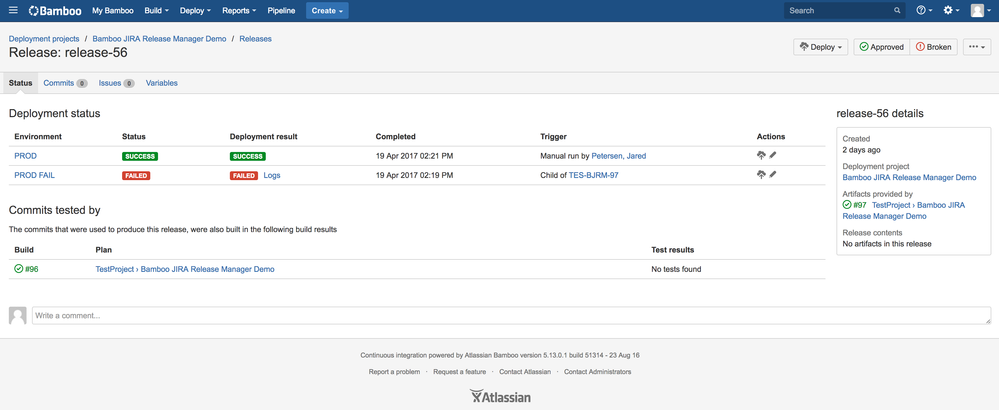Mark release as Approved

point(882,47)
